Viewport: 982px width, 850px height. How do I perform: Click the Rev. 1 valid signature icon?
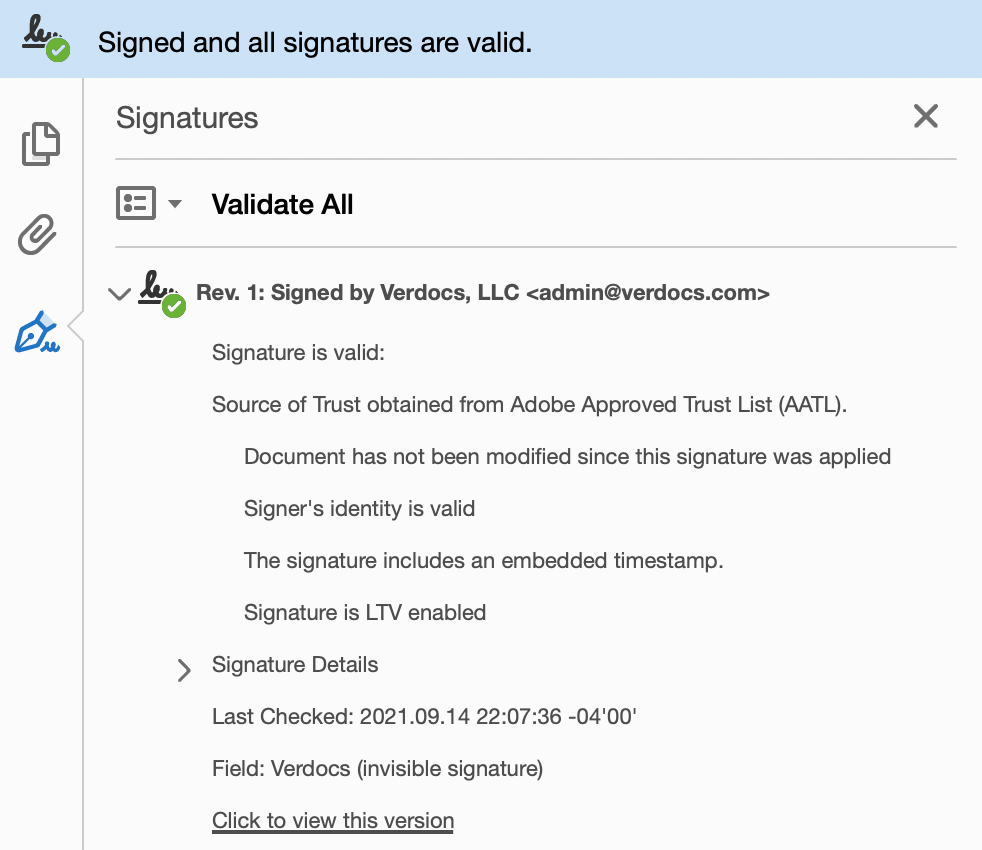(x=163, y=293)
